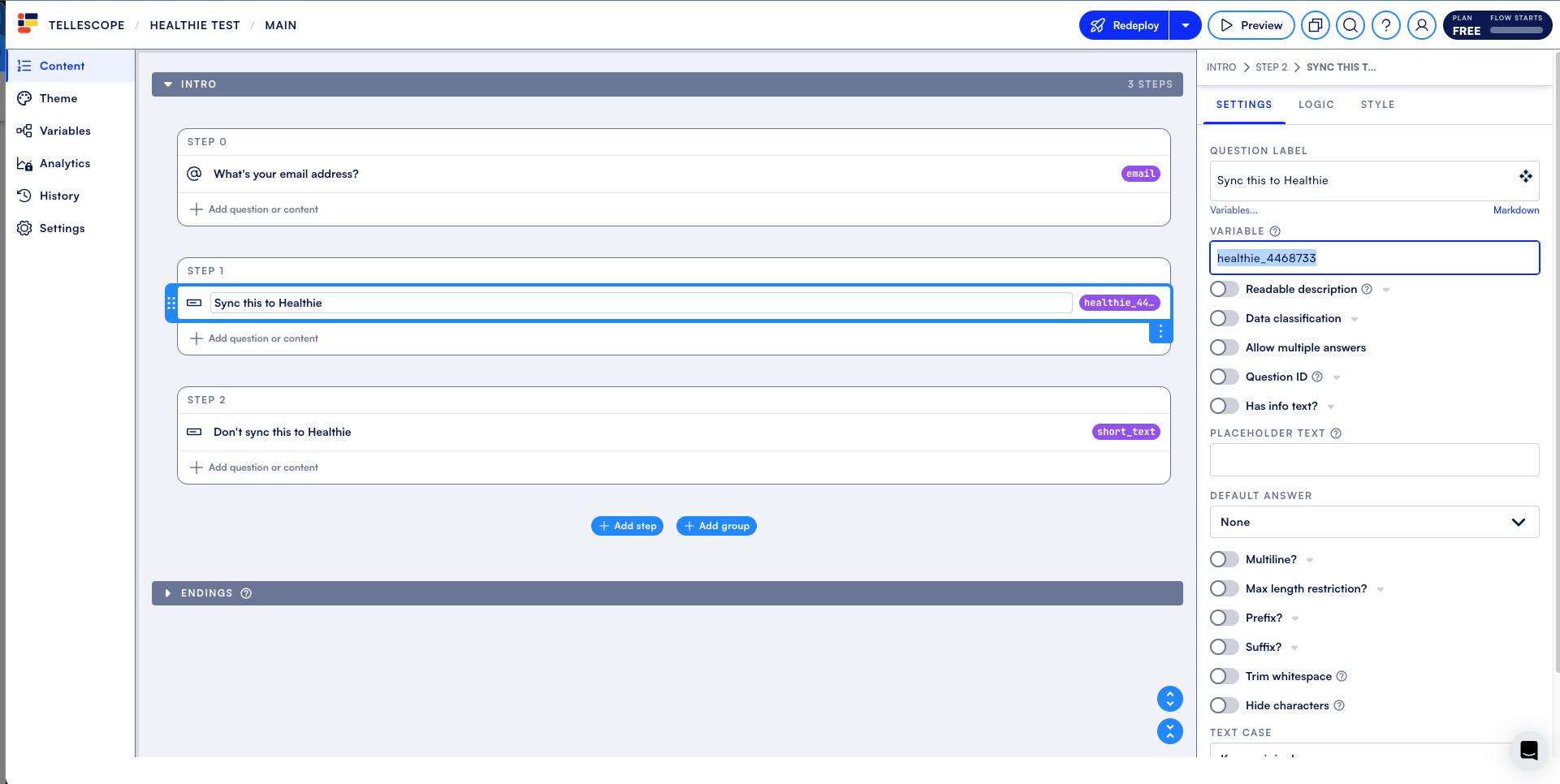Expand the ENDINGS group
Viewport: 1560px width, 784px height.
(168, 593)
